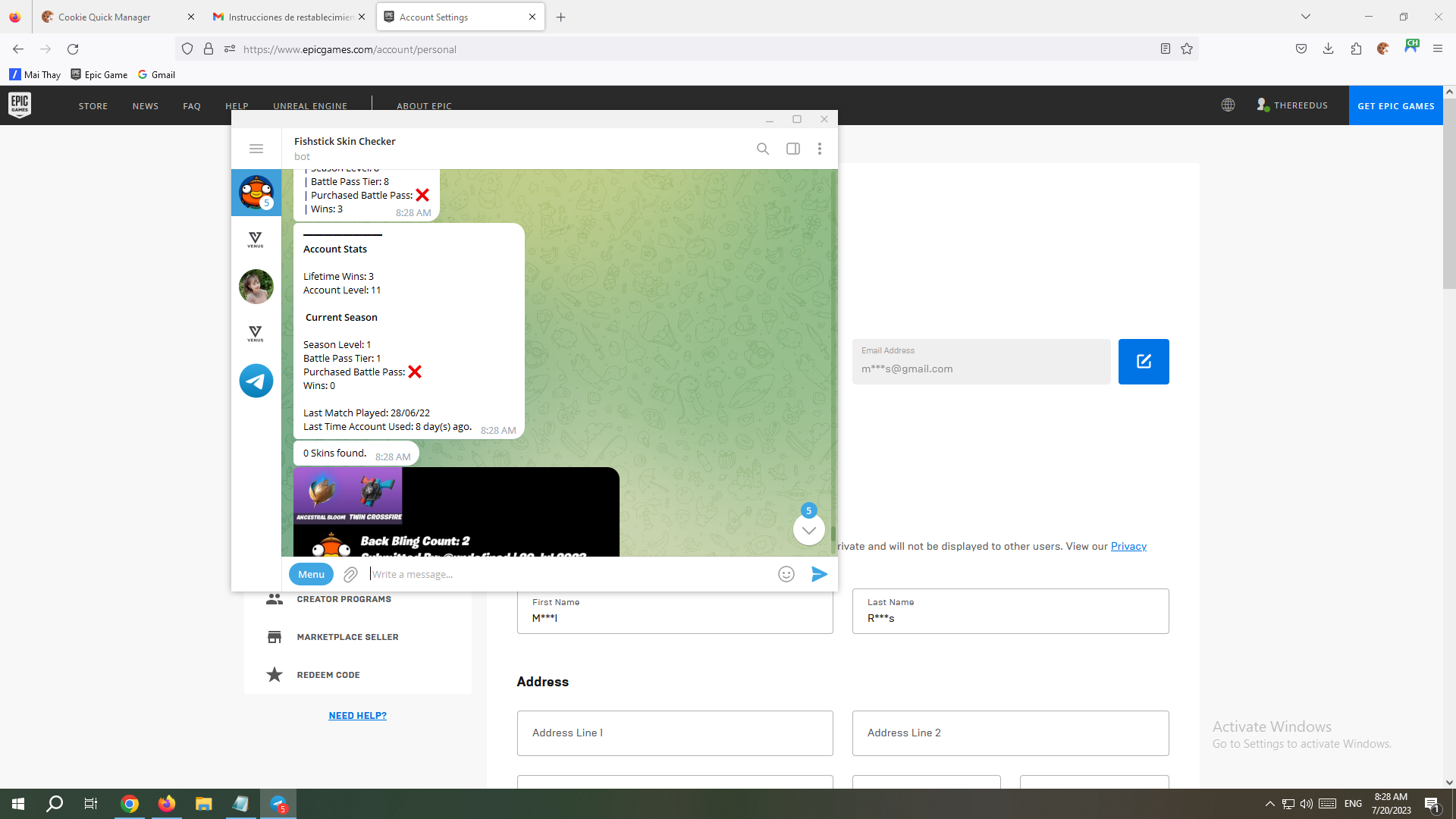
Task: Open Firefox downloads panel
Action: tap(1329, 49)
